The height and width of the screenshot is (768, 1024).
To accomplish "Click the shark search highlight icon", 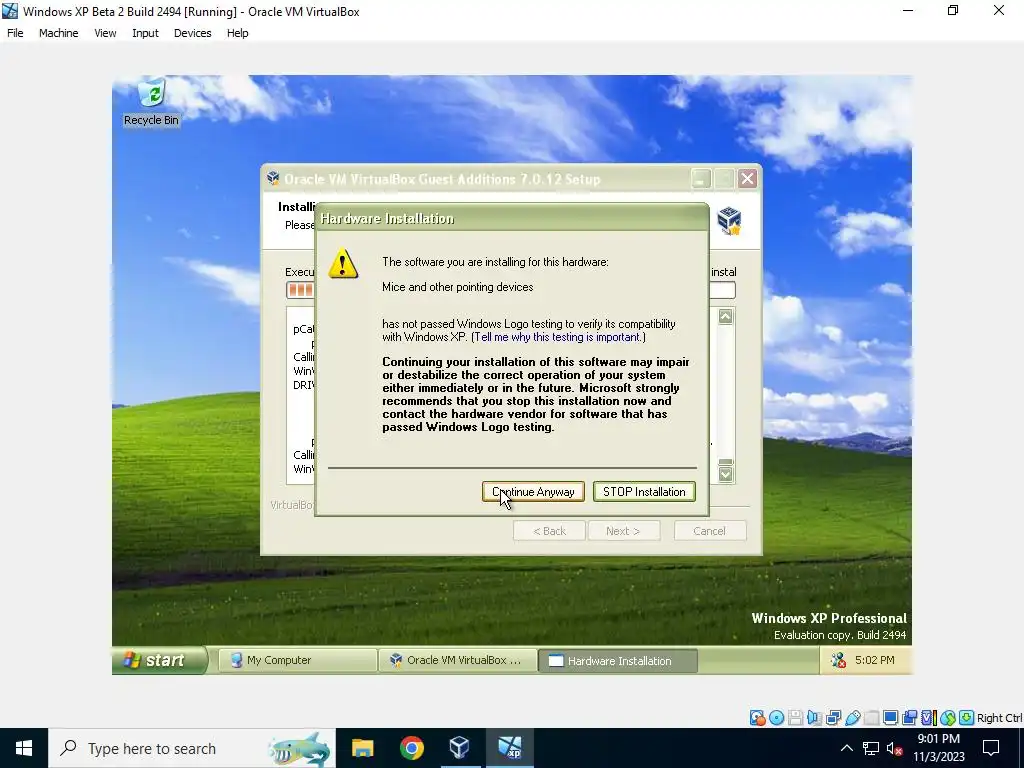I will pos(300,748).
